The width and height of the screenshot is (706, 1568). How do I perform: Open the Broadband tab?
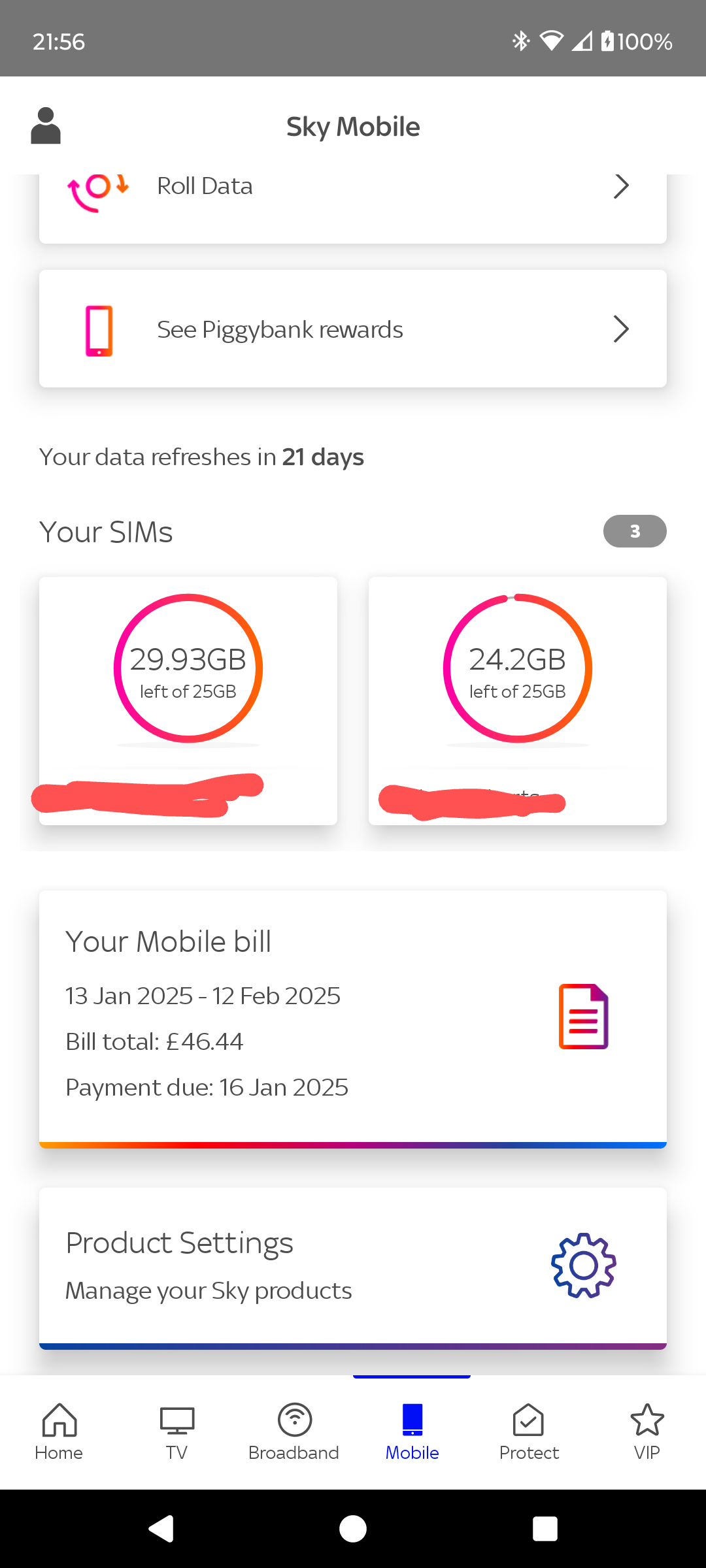point(294,1431)
